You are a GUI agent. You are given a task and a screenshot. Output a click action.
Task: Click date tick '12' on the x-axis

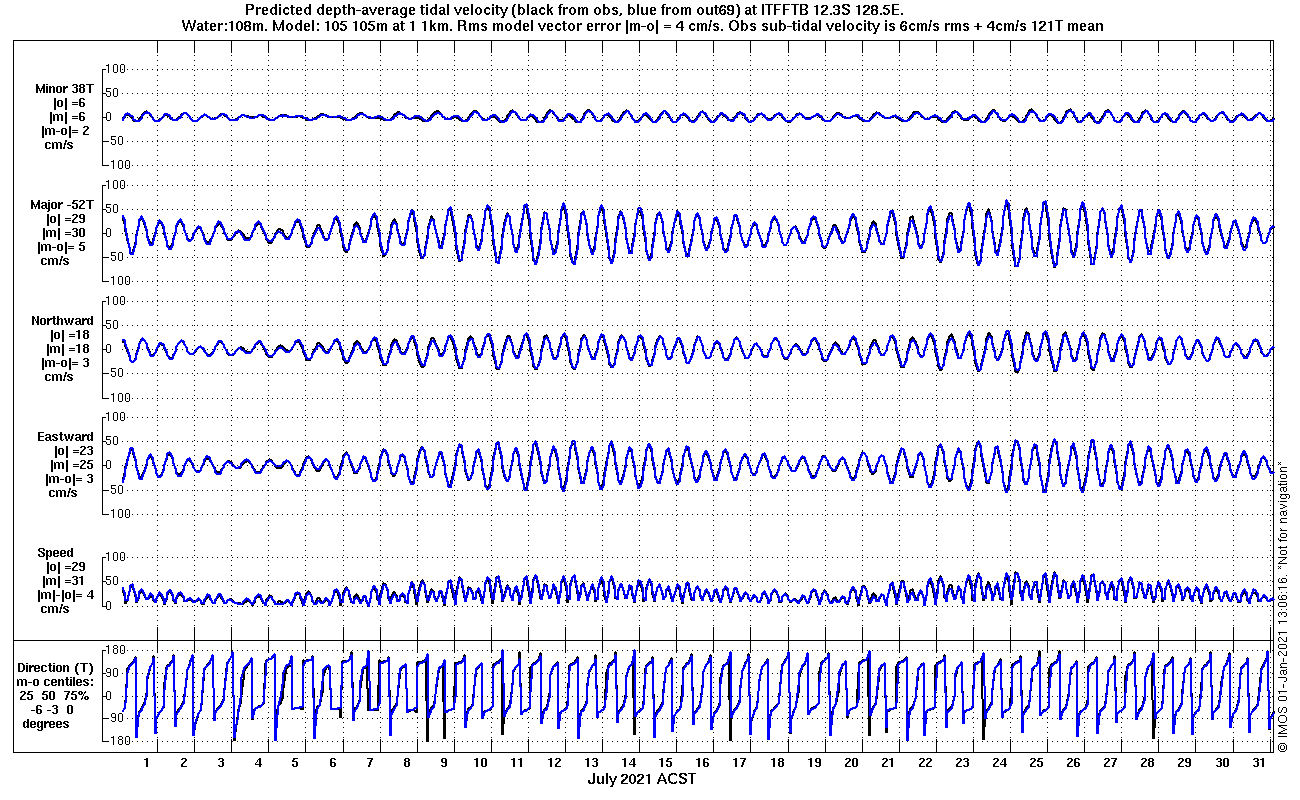click(554, 763)
